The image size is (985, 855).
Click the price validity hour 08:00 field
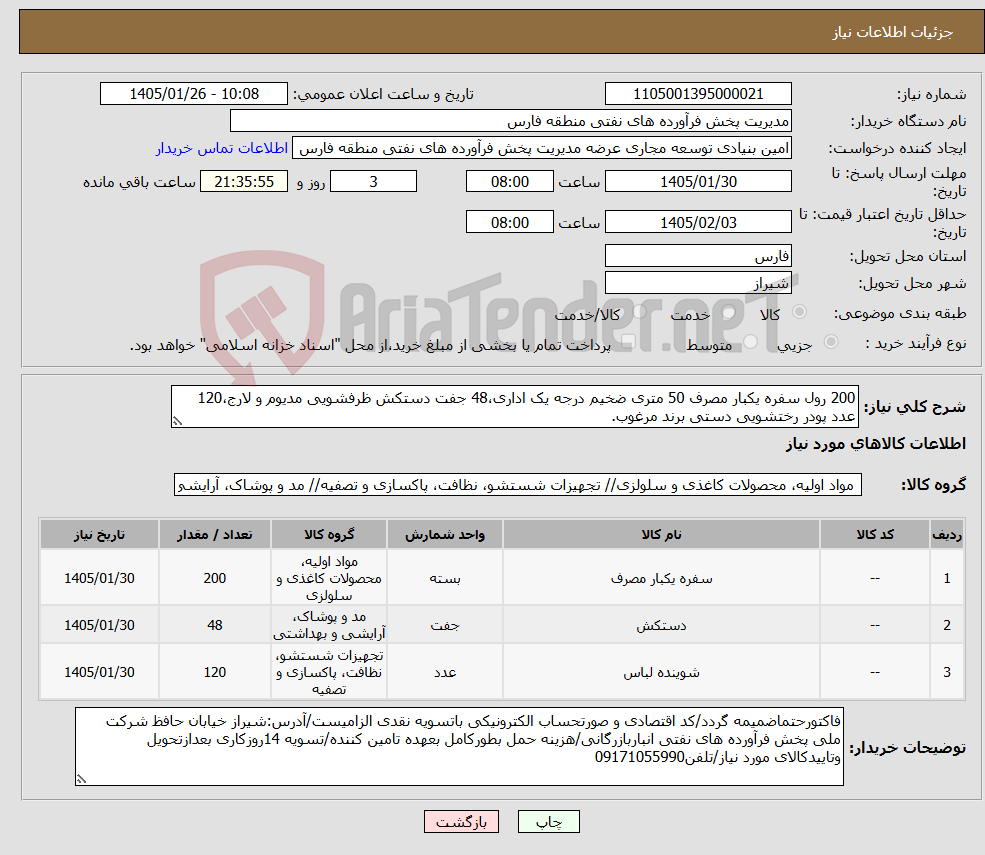click(x=509, y=222)
